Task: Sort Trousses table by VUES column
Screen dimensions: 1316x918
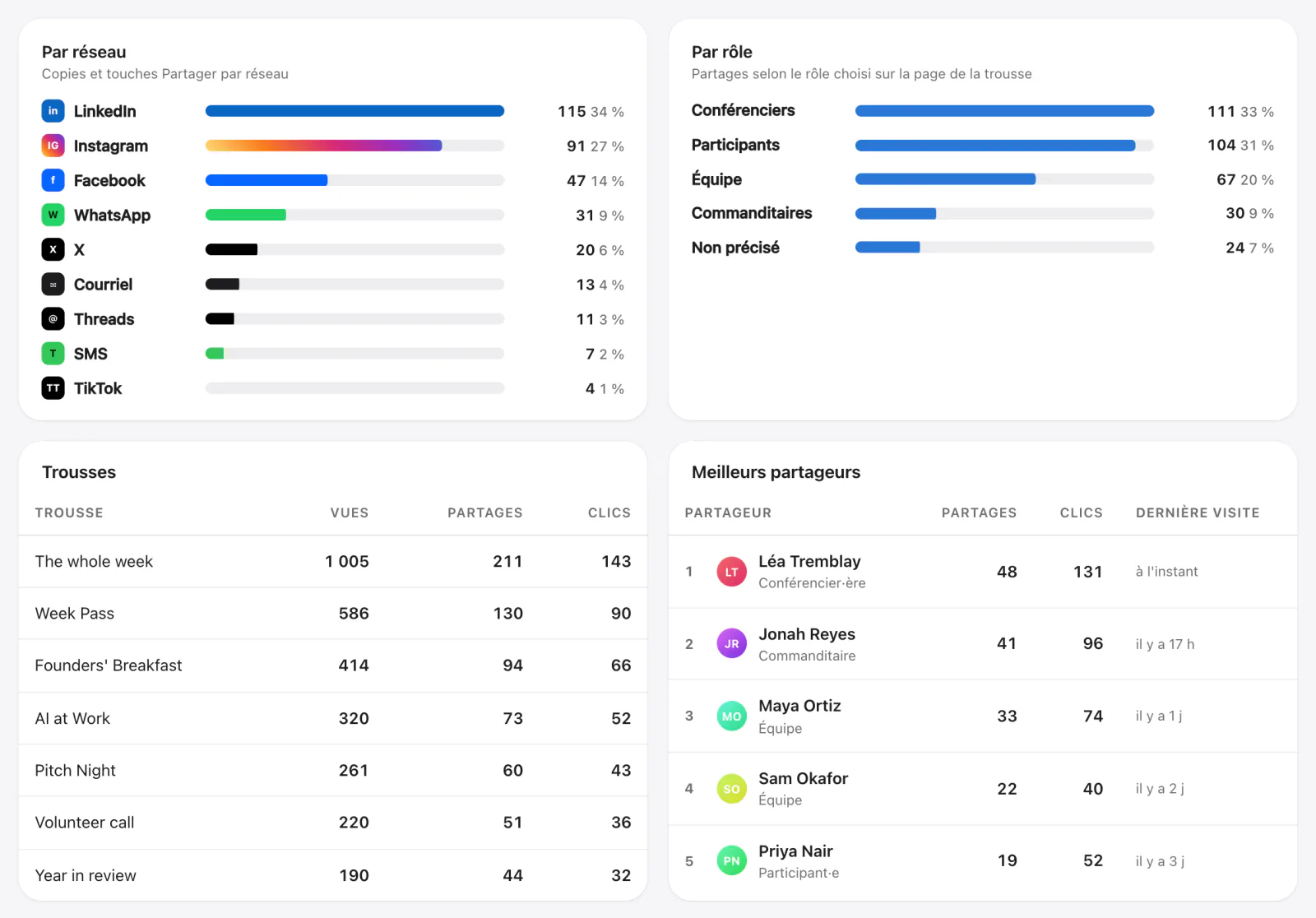Action: 350,512
